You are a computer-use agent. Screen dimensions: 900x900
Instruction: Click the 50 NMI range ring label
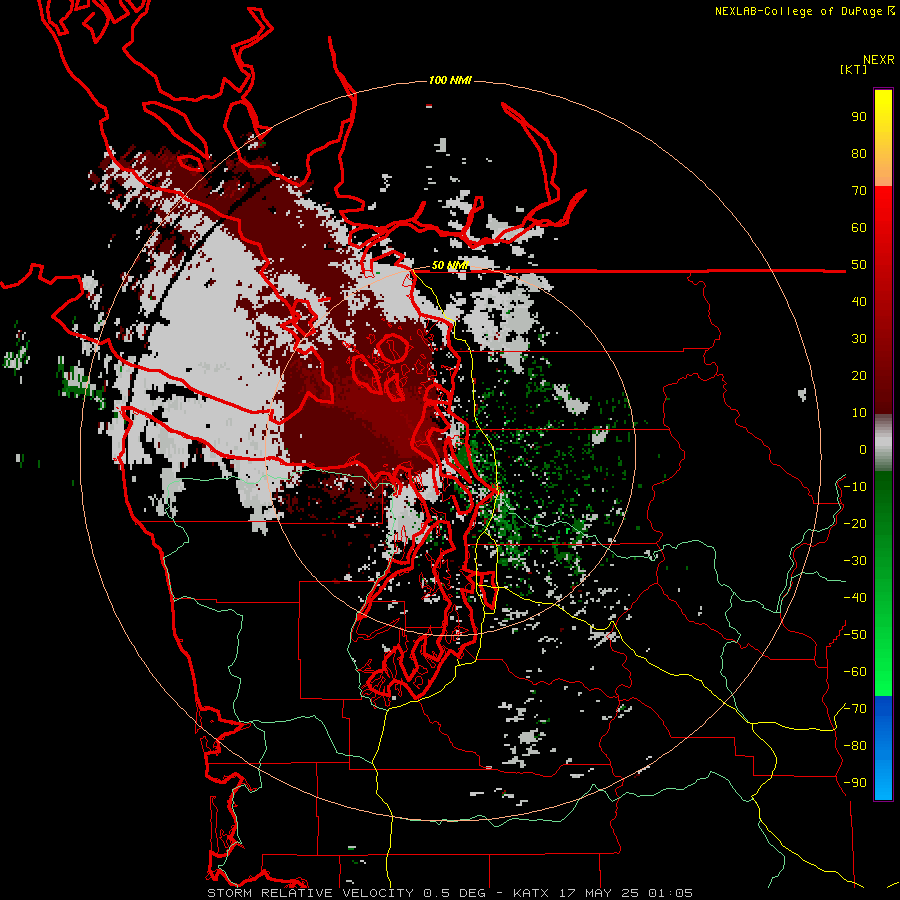click(x=450, y=265)
